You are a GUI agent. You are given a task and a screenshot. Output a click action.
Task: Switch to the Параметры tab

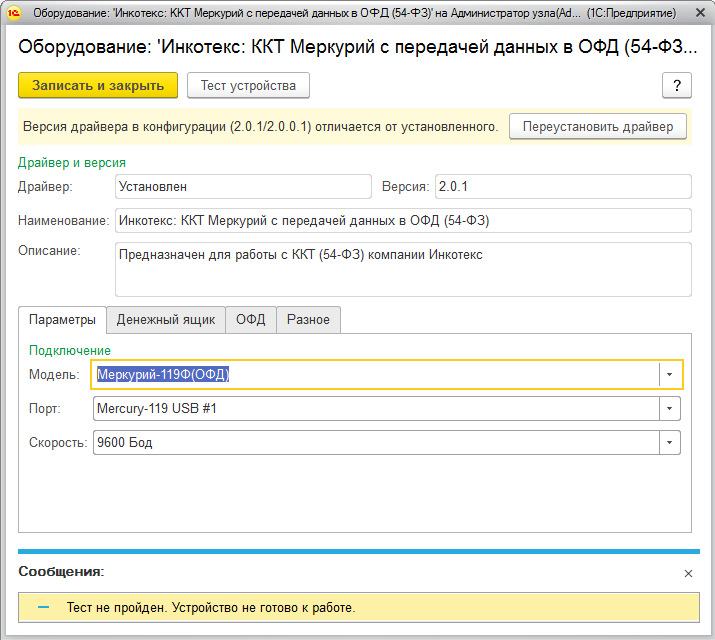(62, 320)
